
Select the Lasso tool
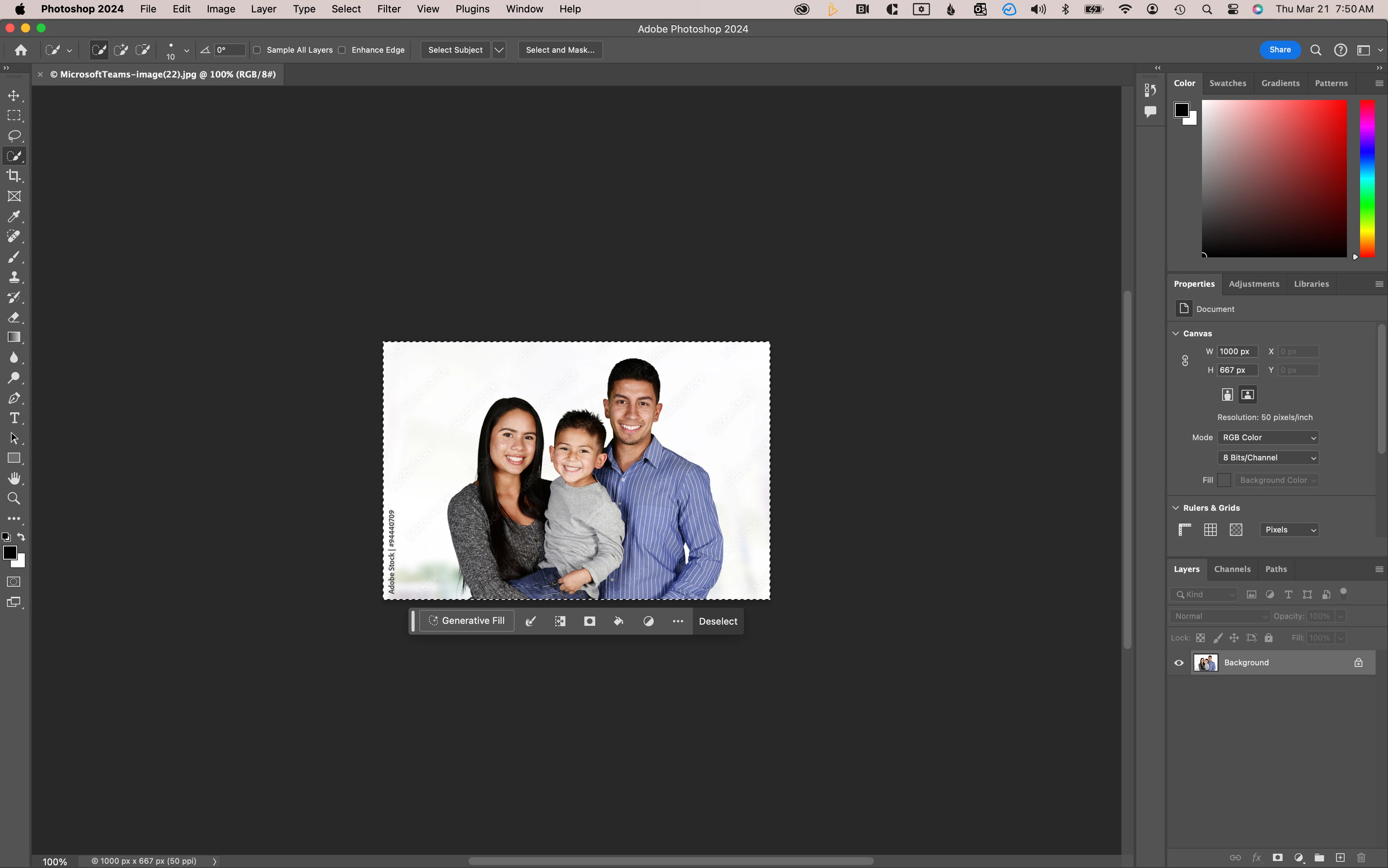(14, 136)
